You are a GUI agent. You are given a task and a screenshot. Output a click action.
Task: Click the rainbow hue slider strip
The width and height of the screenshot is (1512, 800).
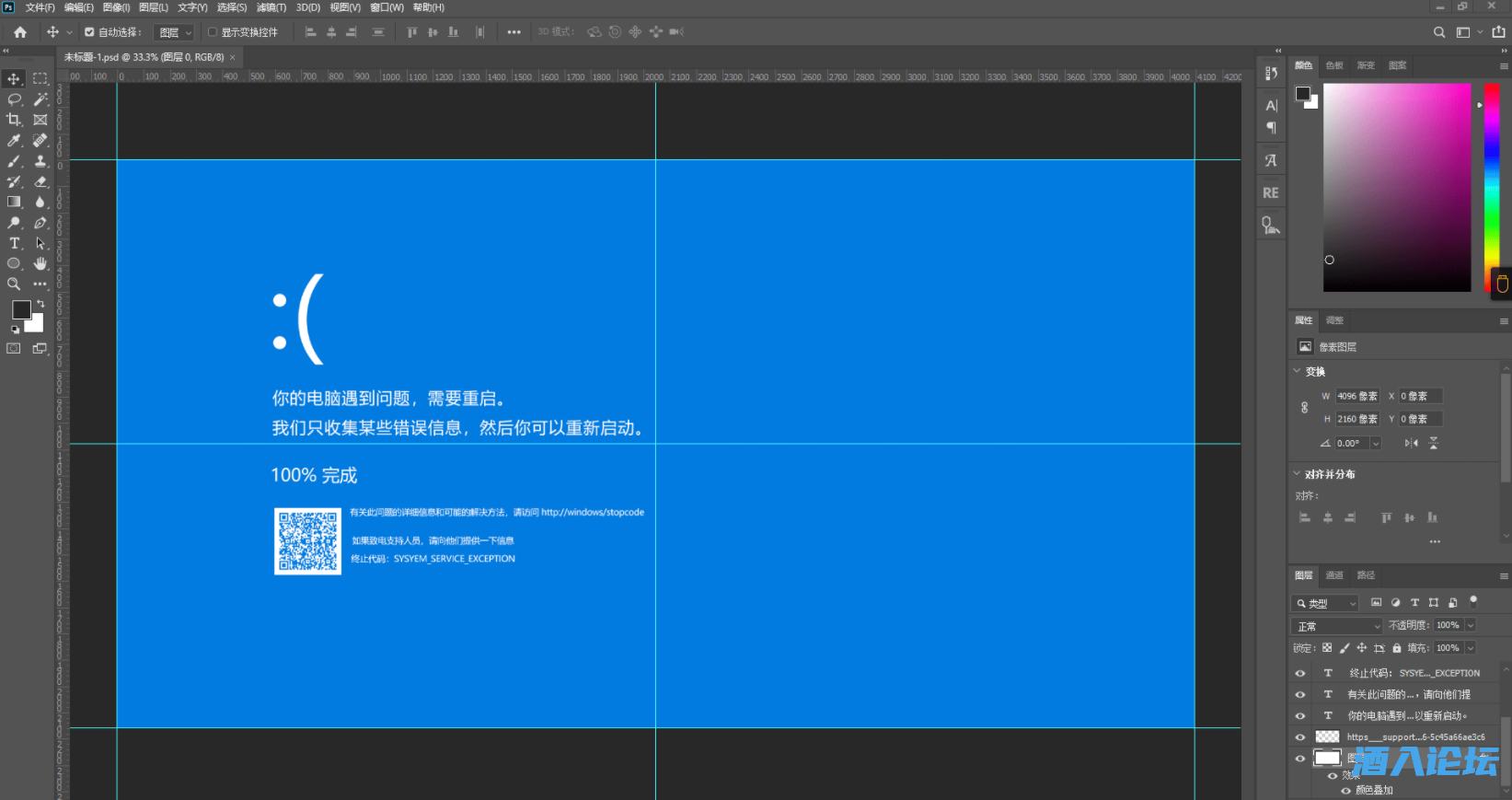1491,184
